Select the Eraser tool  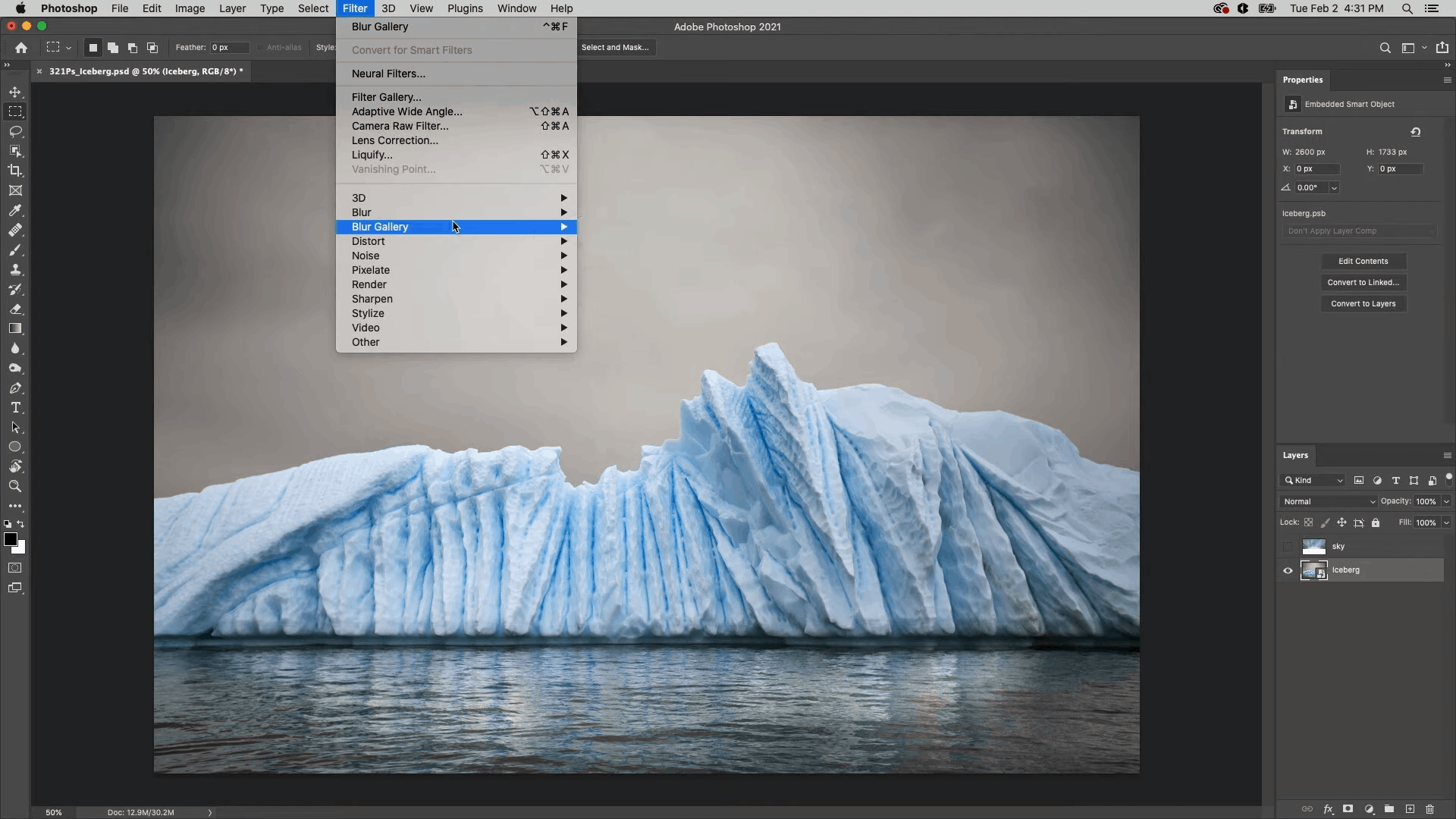pos(15,309)
